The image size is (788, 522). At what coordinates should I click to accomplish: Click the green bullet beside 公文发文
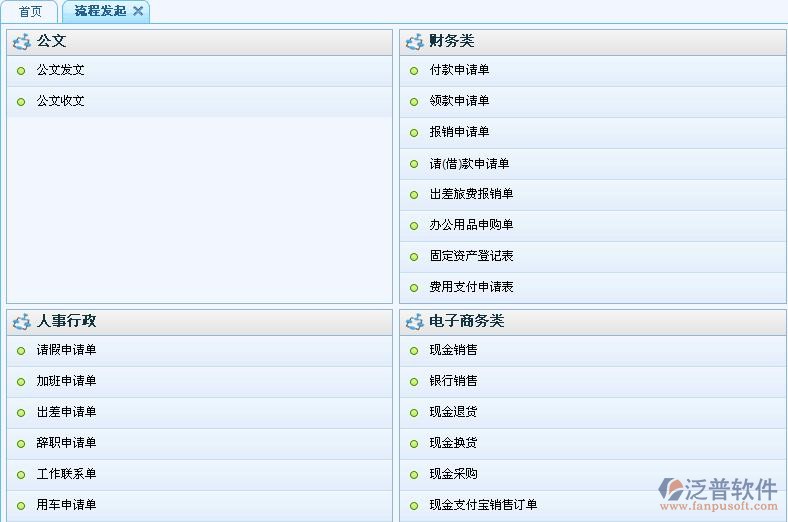click(21, 71)
